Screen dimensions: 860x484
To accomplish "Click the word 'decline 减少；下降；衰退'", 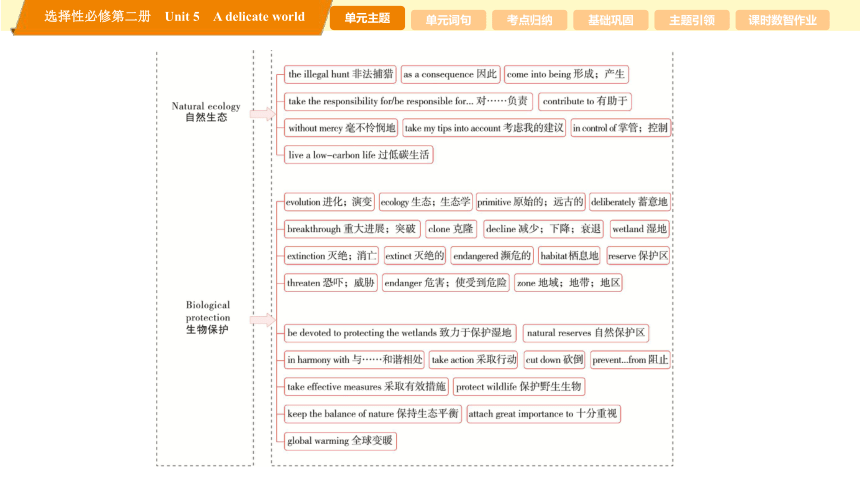I will click(544, 229).
